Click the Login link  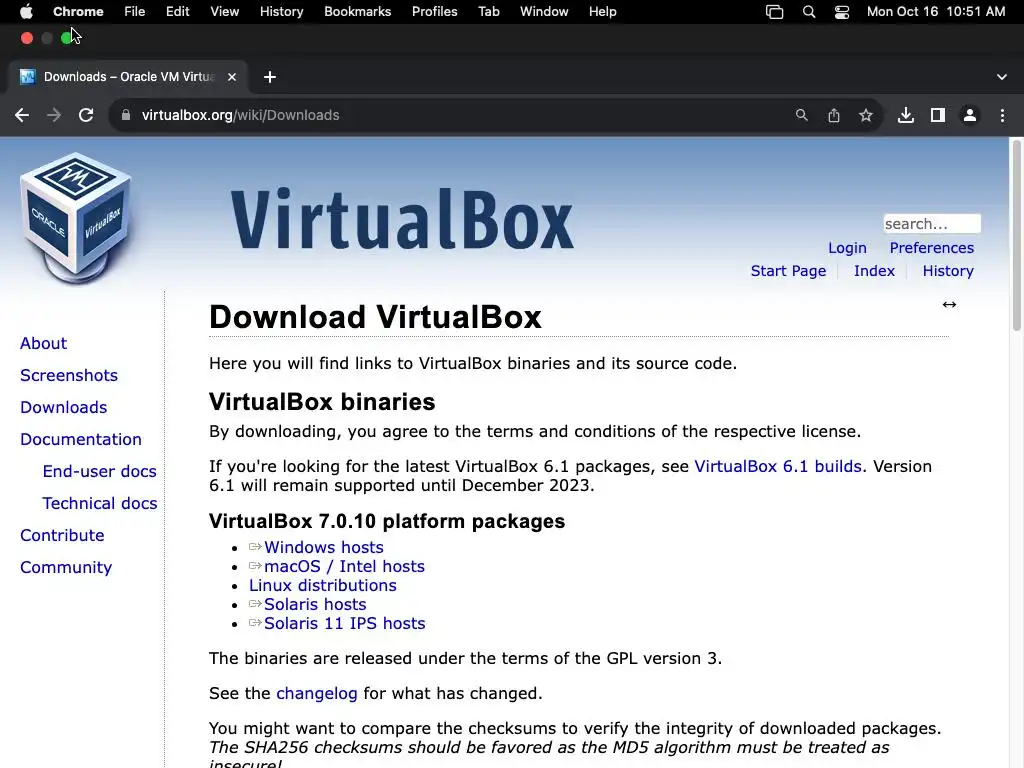click(847, 248)
